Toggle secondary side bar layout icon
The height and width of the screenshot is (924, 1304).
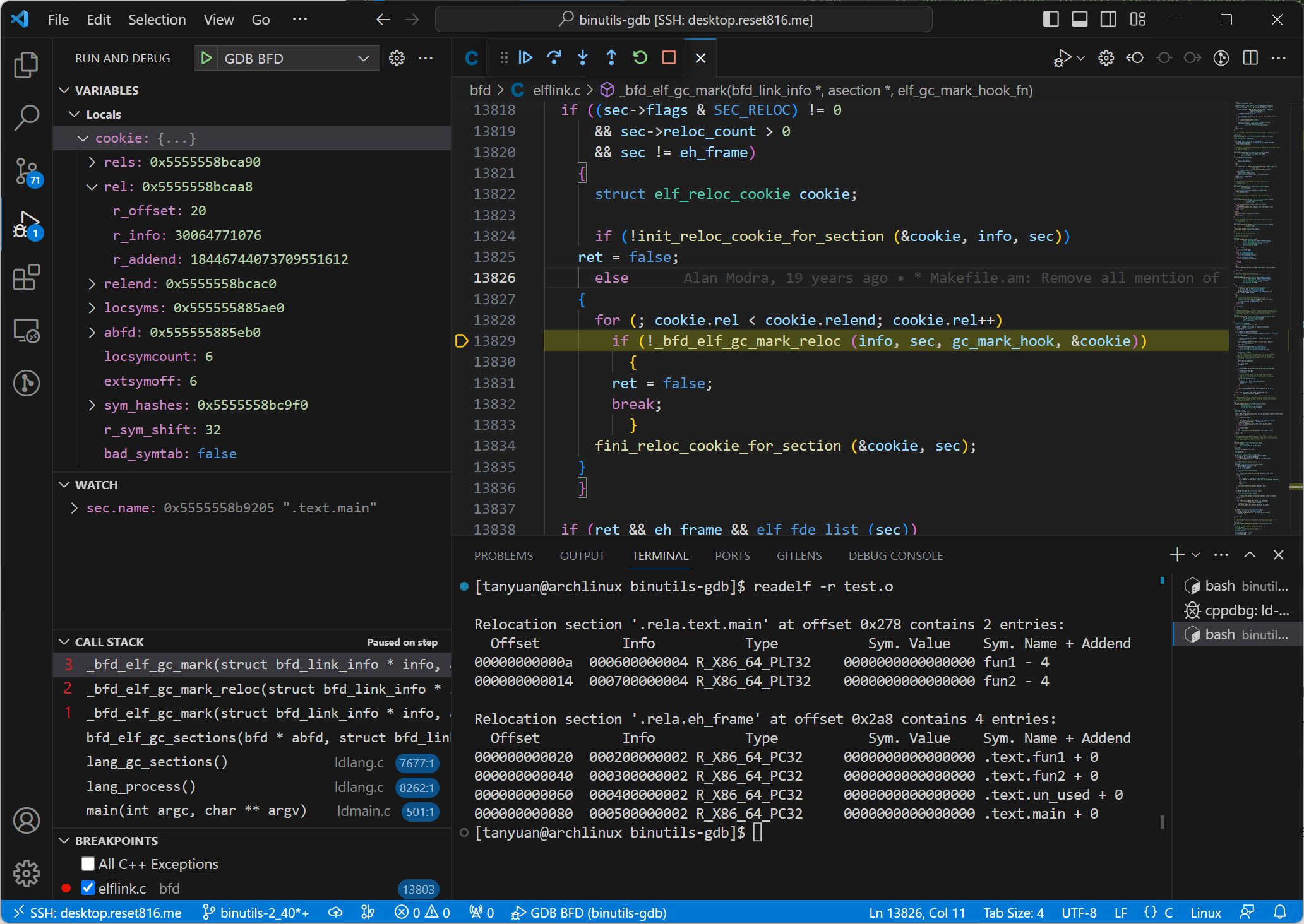pyautogui.click(x=1108, y=20)
